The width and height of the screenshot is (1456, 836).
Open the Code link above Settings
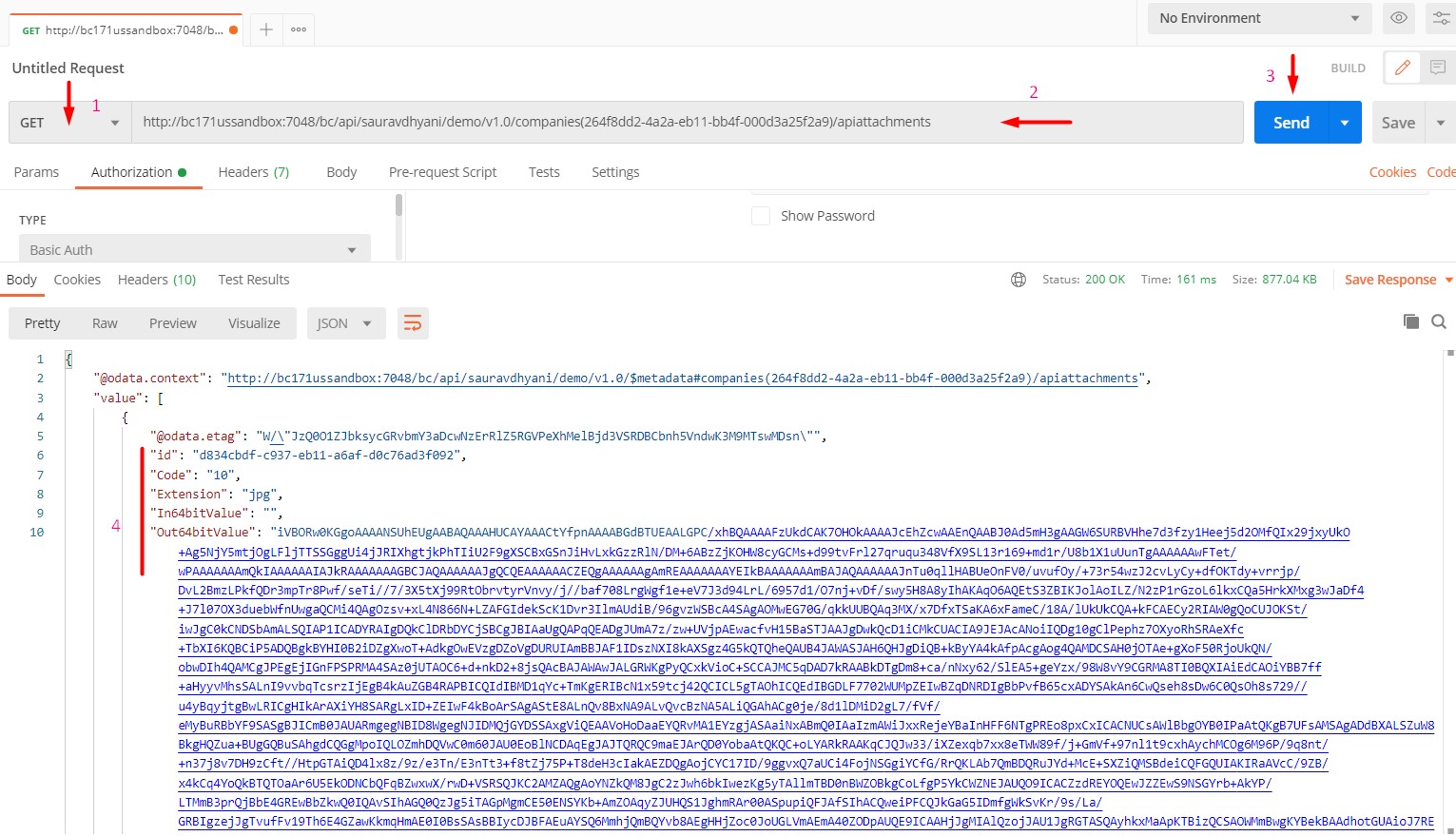click(1441, 172)
